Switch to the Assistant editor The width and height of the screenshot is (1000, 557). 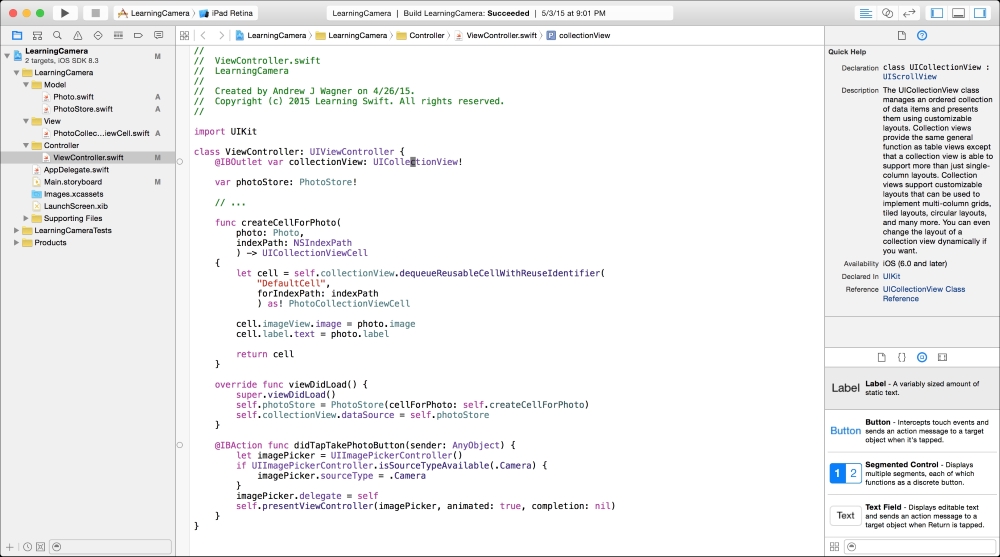[887, 13]
